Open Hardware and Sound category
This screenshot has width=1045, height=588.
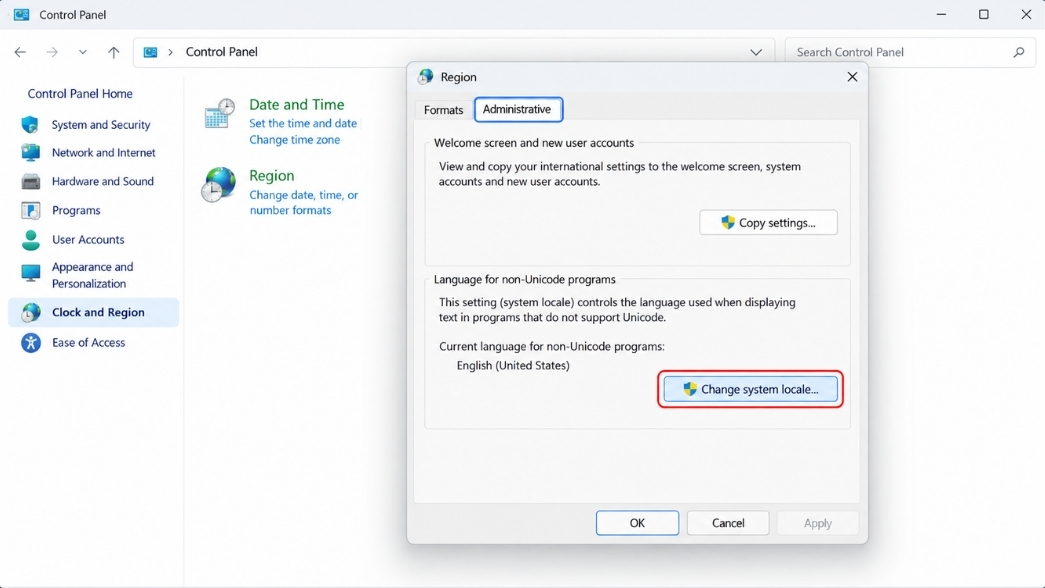click(103, 181)
